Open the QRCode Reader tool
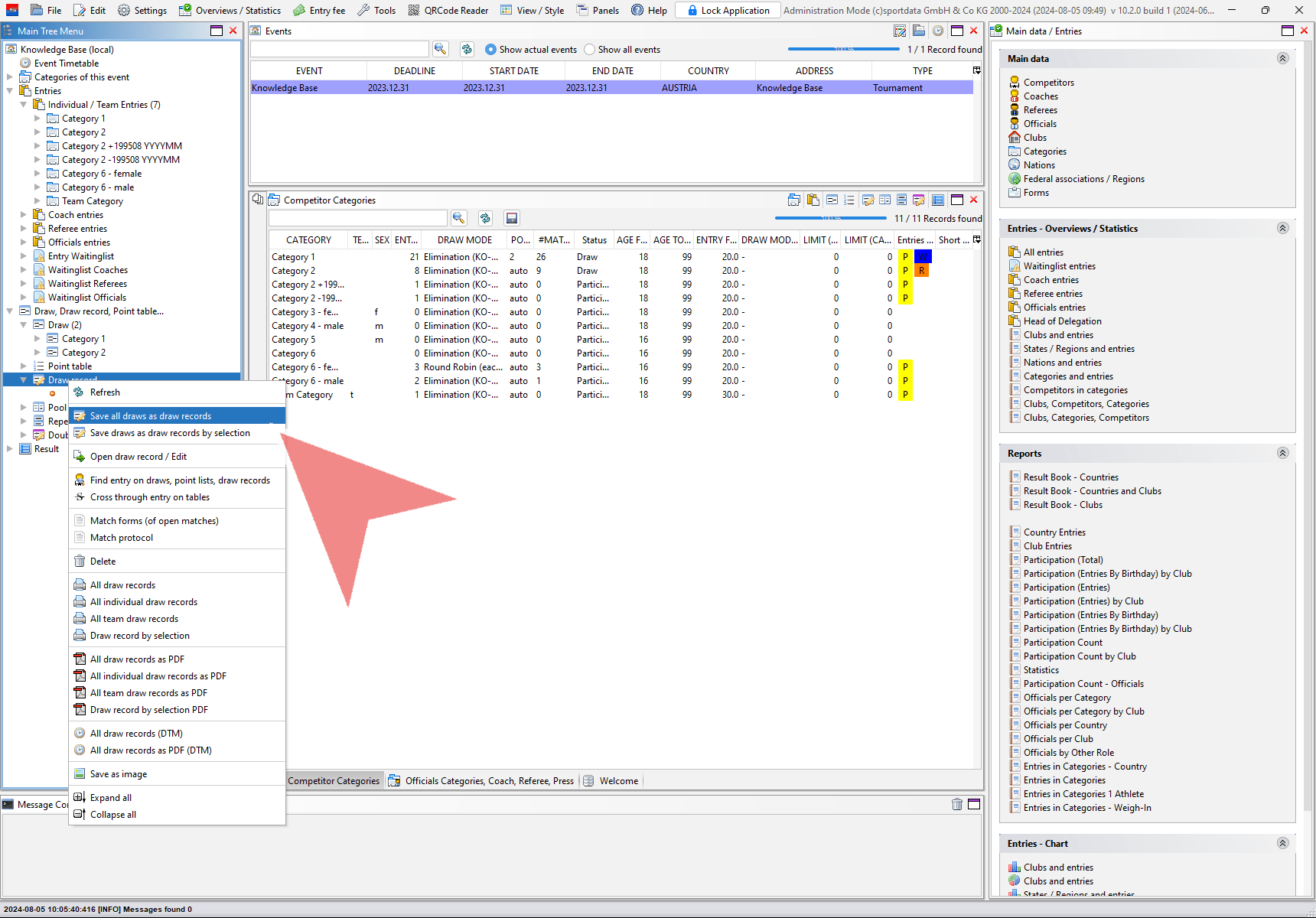1316x918 pixels. coord(448,10)
